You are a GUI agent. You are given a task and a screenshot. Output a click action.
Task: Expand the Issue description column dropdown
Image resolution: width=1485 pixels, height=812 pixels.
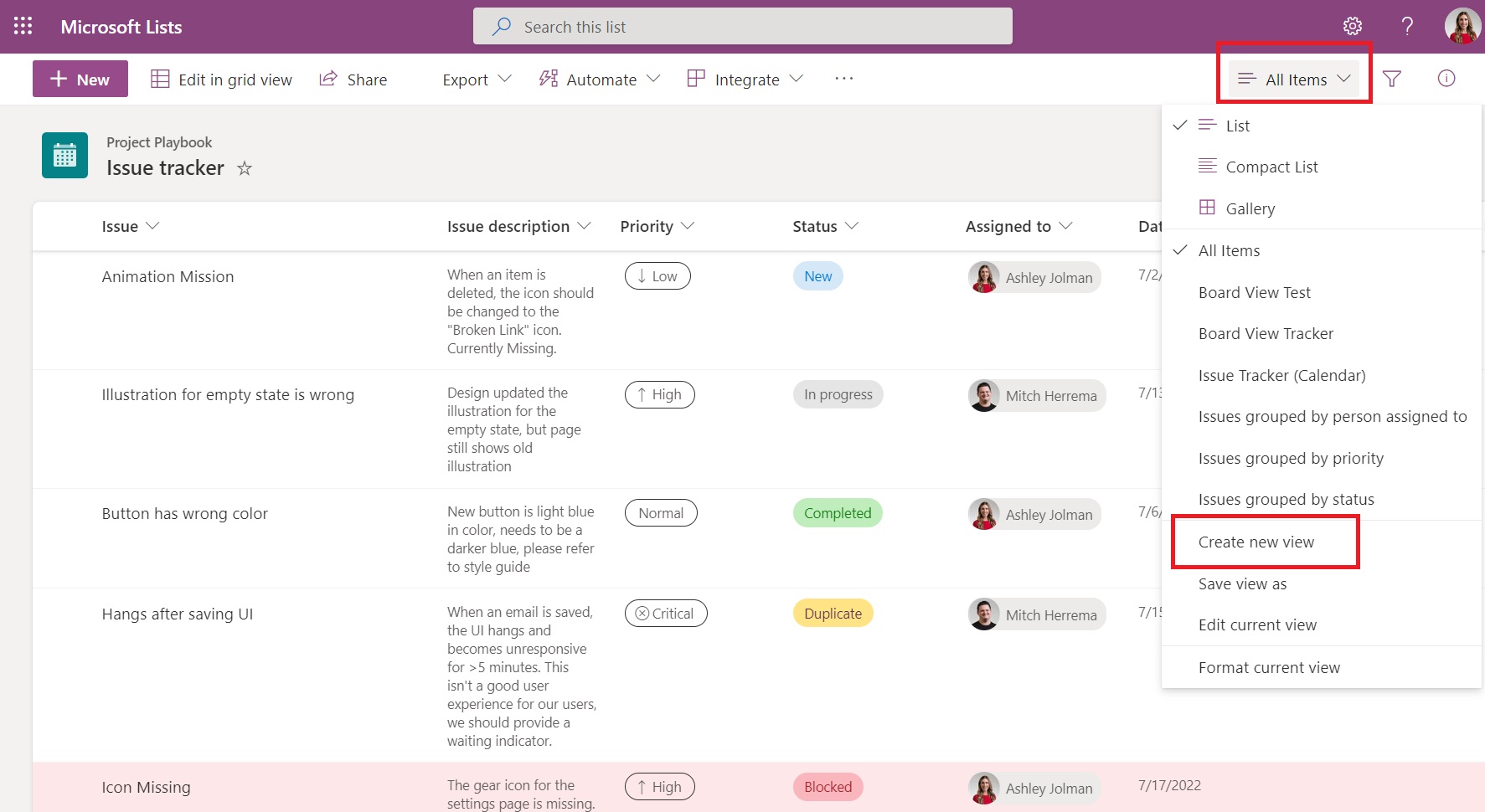coord(585,226)
